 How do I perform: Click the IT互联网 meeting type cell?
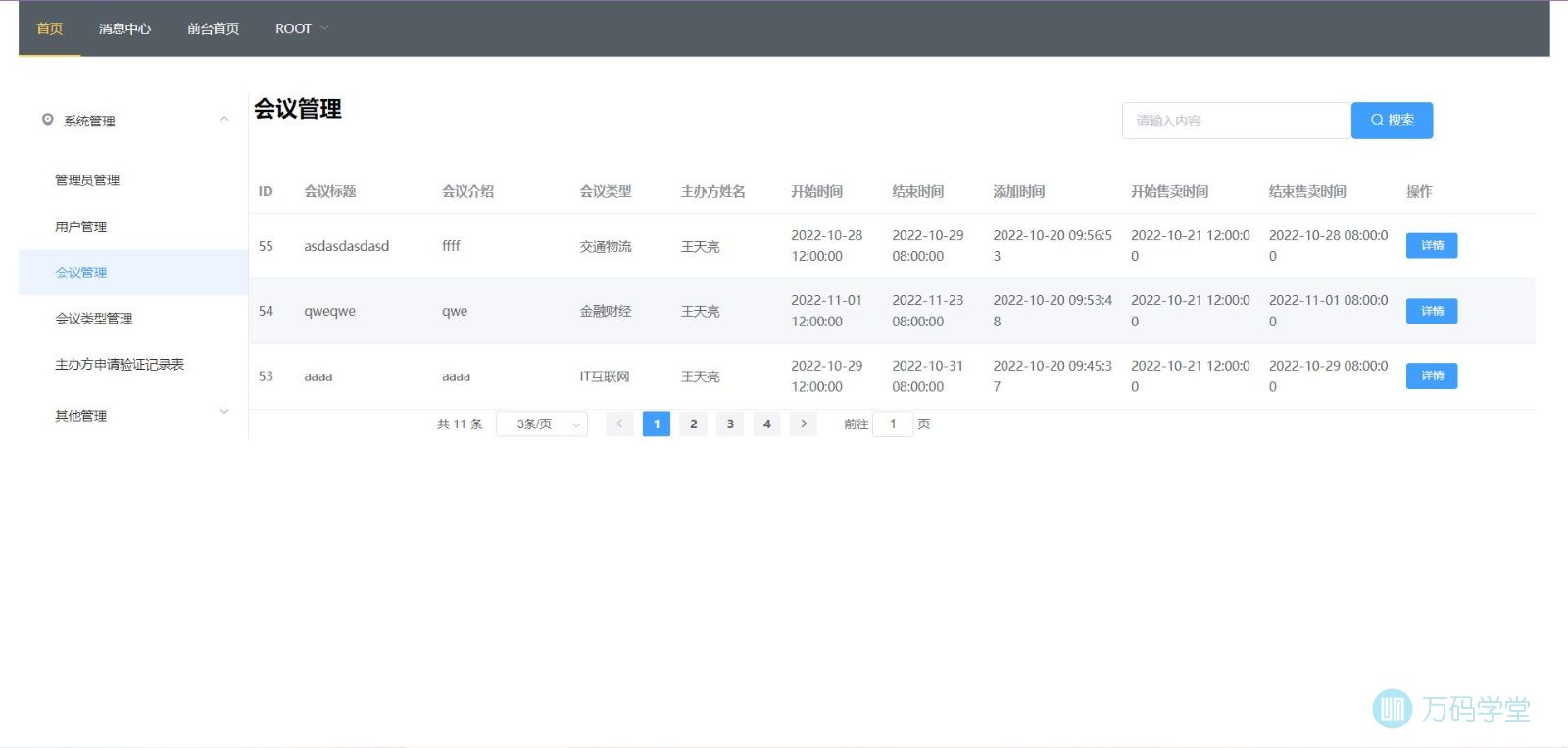click(x=605, y=376)
